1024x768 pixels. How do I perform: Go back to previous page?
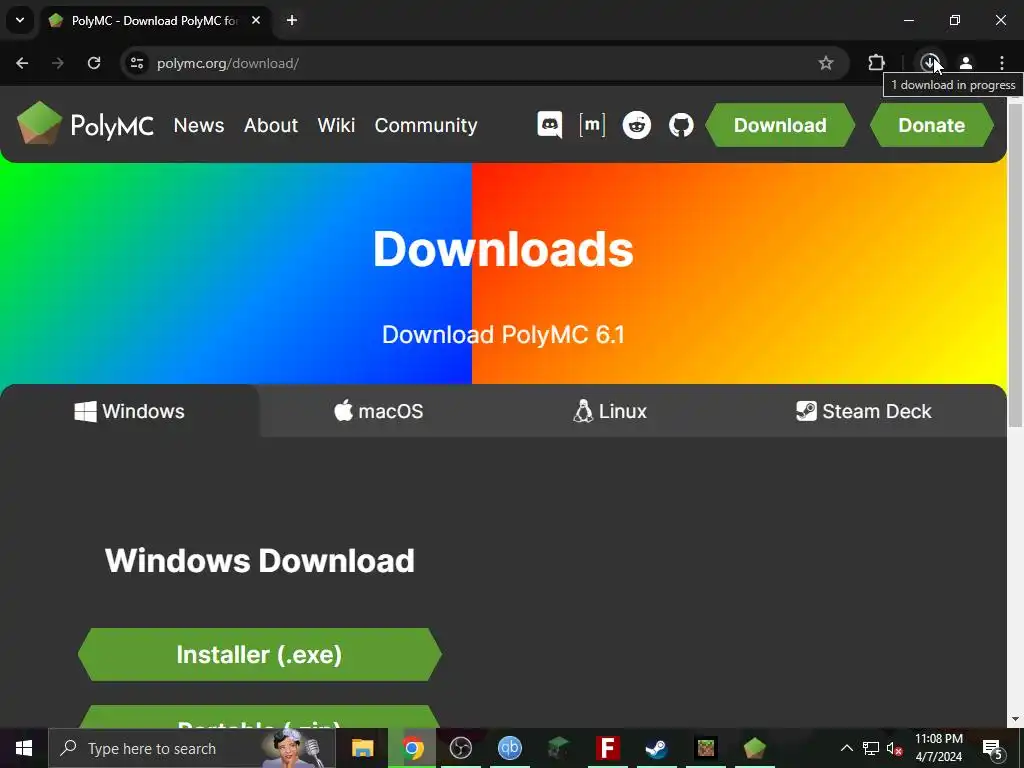tap(22, 63)
